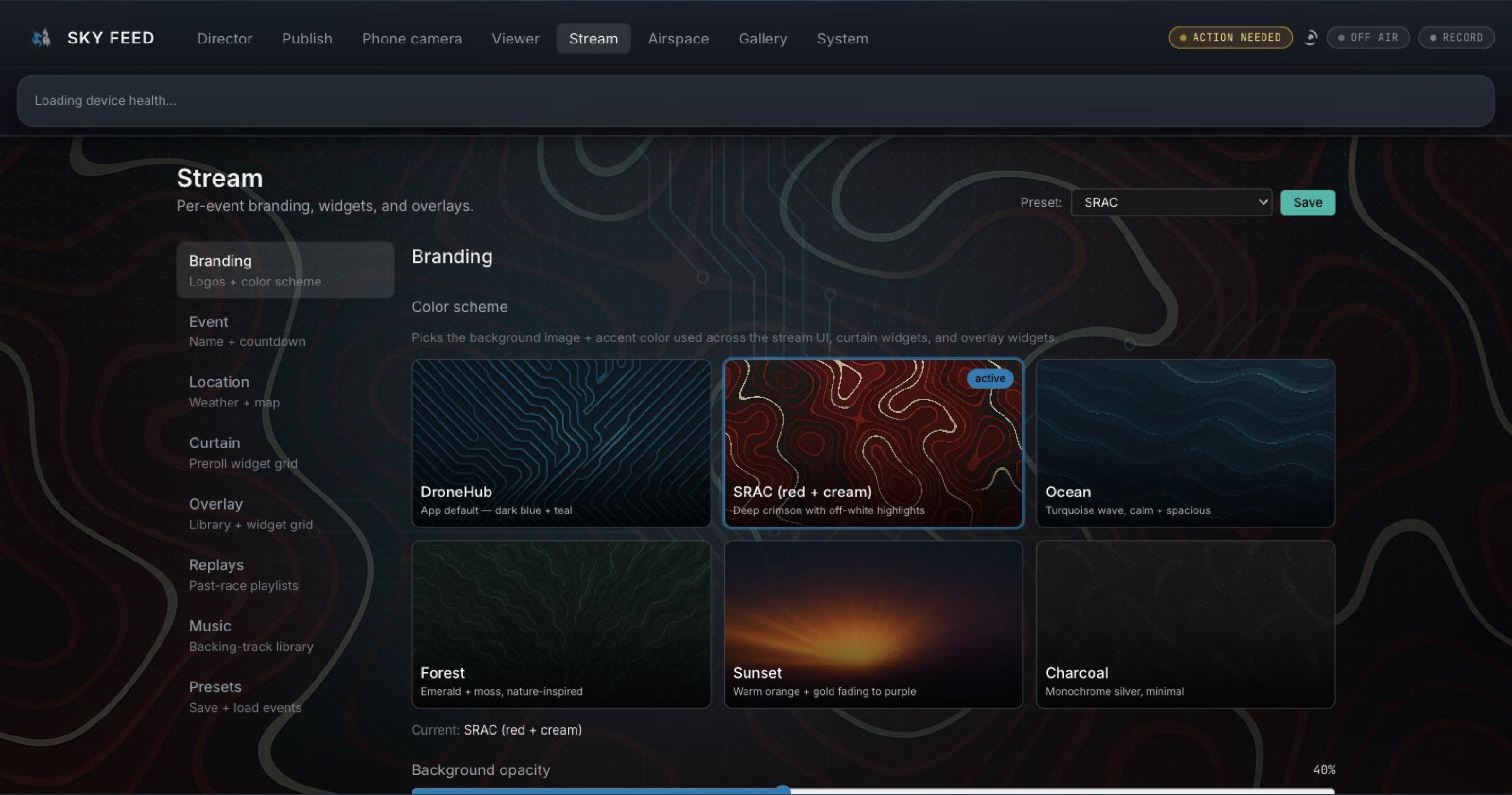Choose the Ocean color scheme card
Viewport: 1512px width, 795px height.
click(1185, 443)
